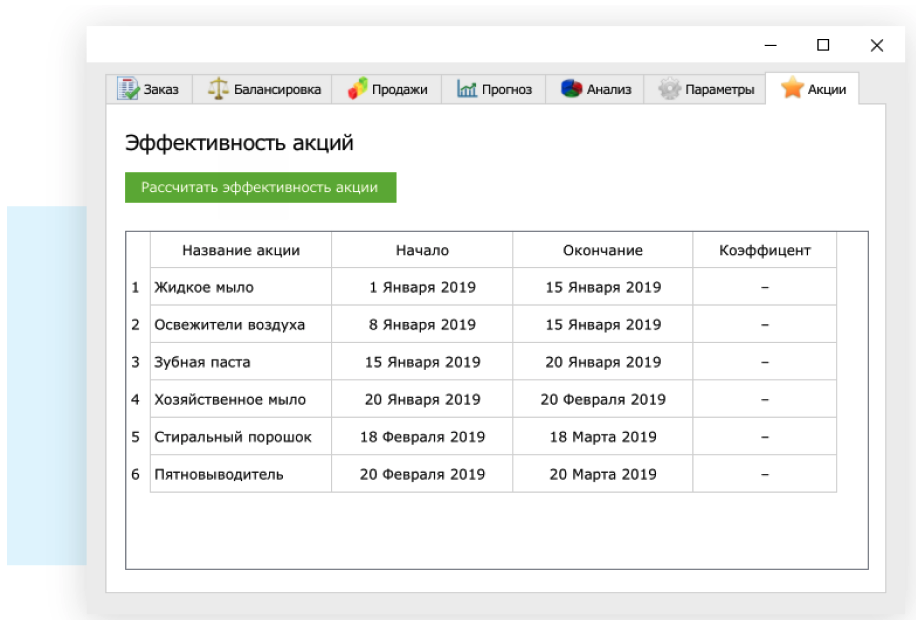Click the Балансировка scales icon

[218, 89]
